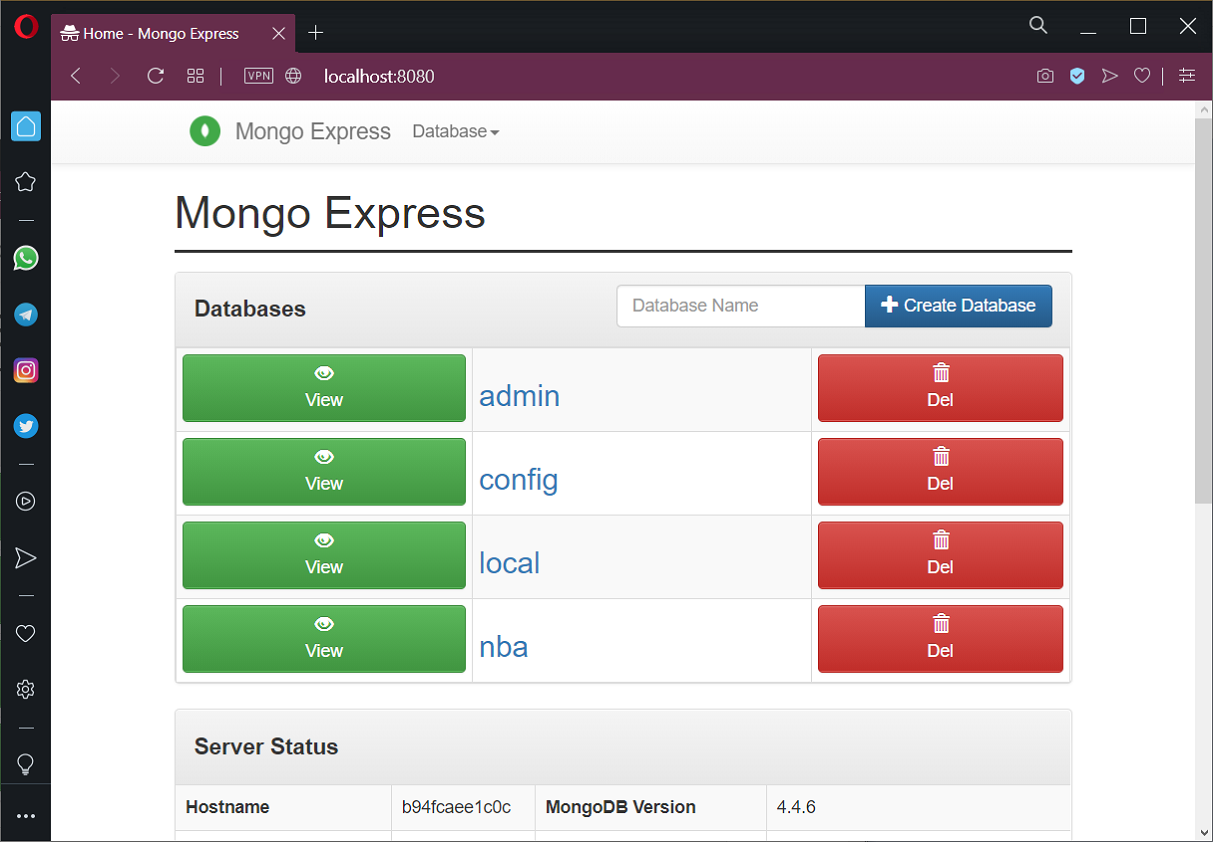Open the admin database link
The image size is (1213, 842).
[x=519, y=396]
